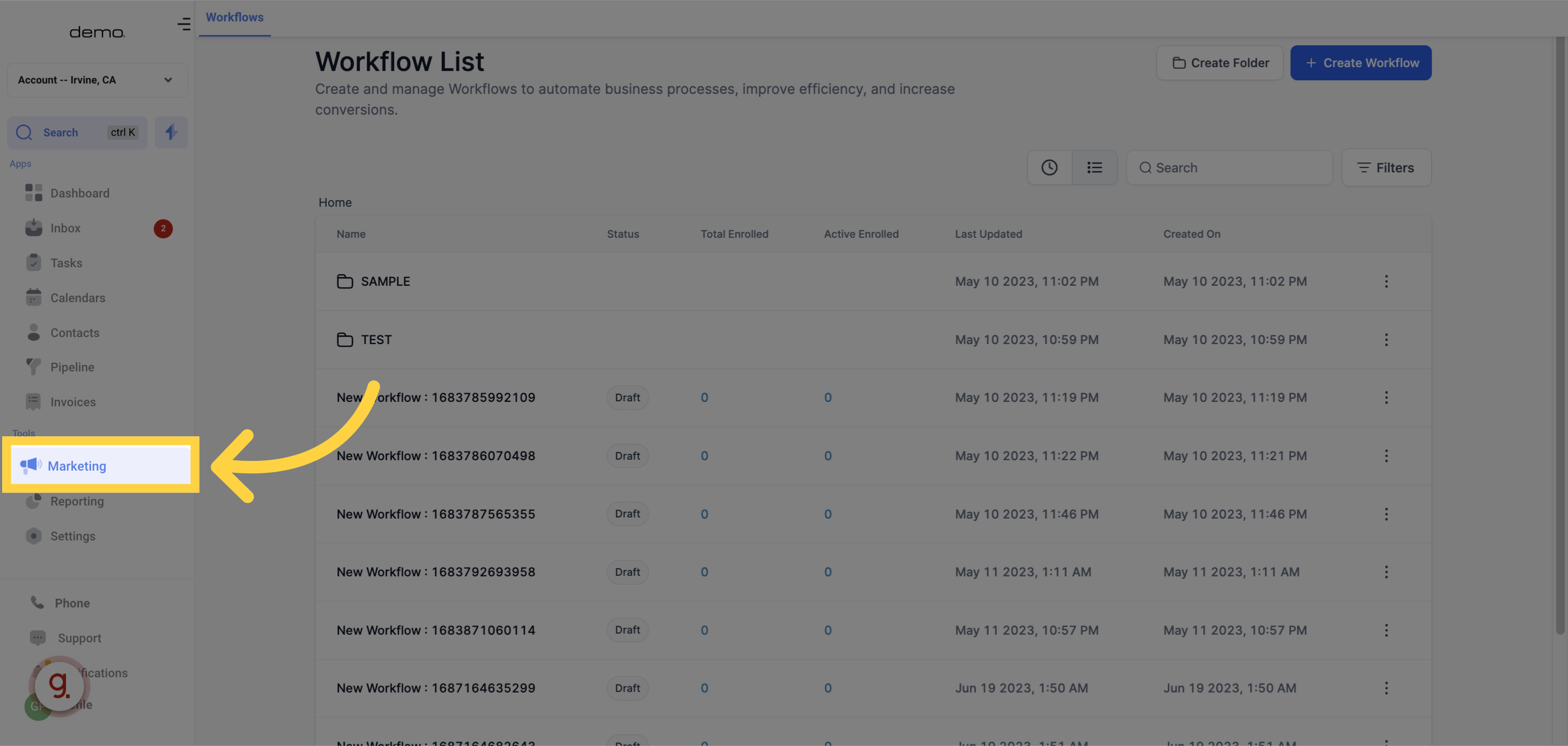1568x746 pixels.
Task: Open more options for workflow 1683792693958
Action: click(x=1386, y=572)
